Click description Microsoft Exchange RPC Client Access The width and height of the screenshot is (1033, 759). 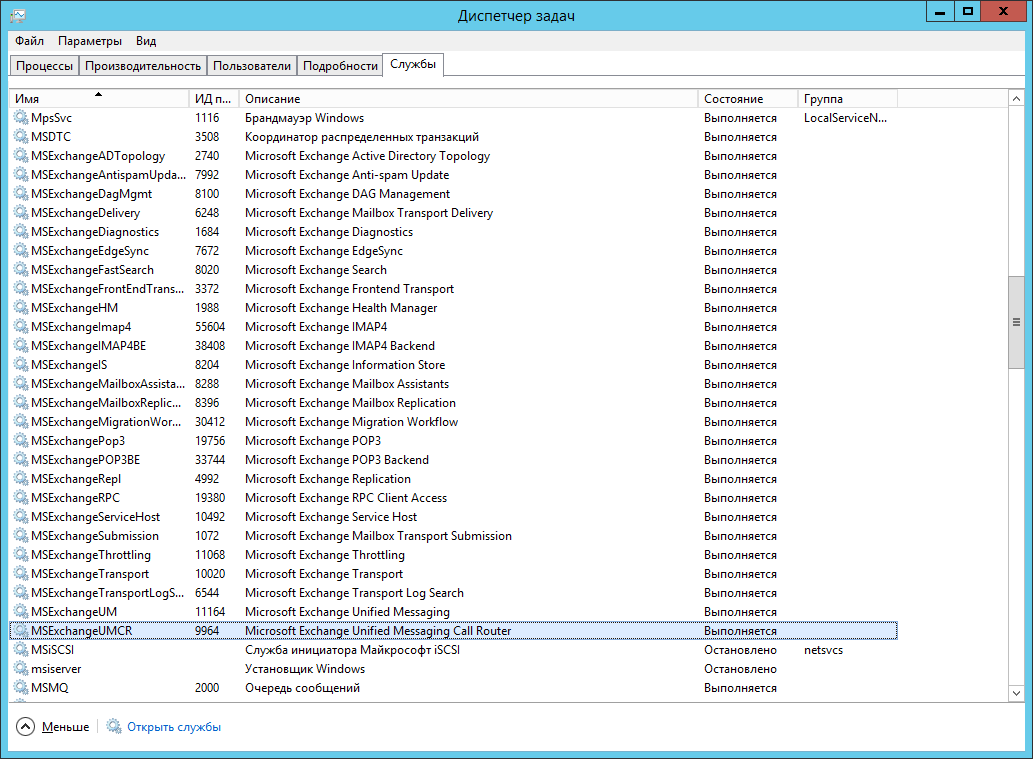pyautogui.click(x=346, y=498)
